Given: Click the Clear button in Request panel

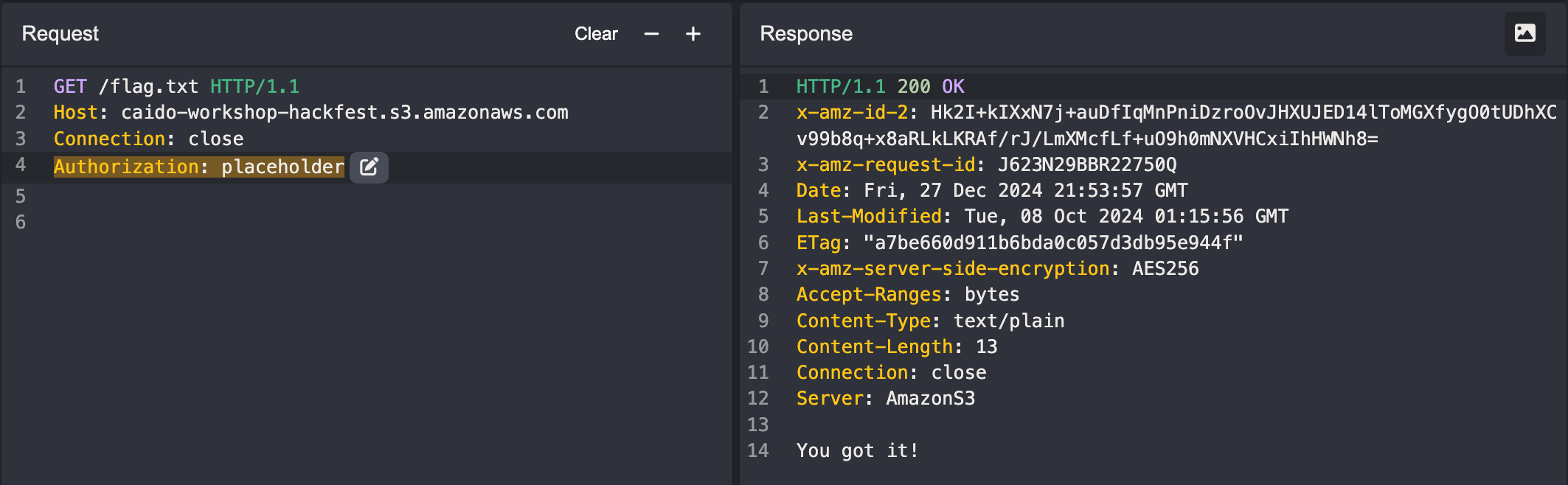Looking at the screenshot, I should click(596, 34).
